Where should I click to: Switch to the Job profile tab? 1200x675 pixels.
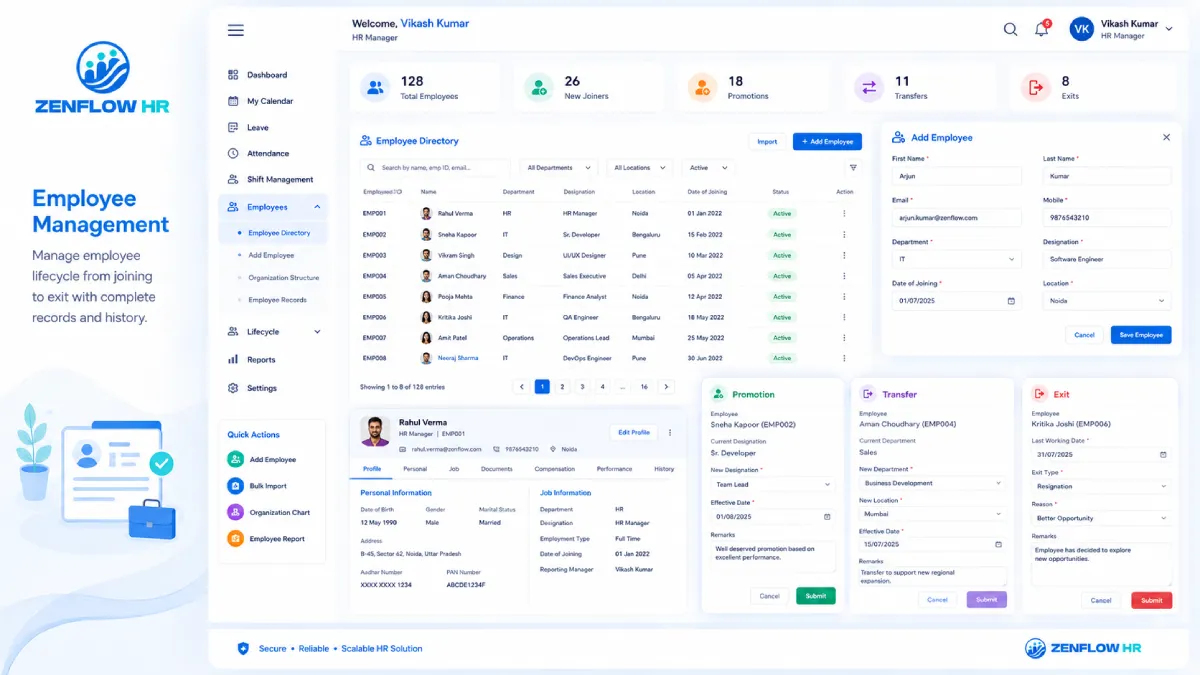point(454,469)
